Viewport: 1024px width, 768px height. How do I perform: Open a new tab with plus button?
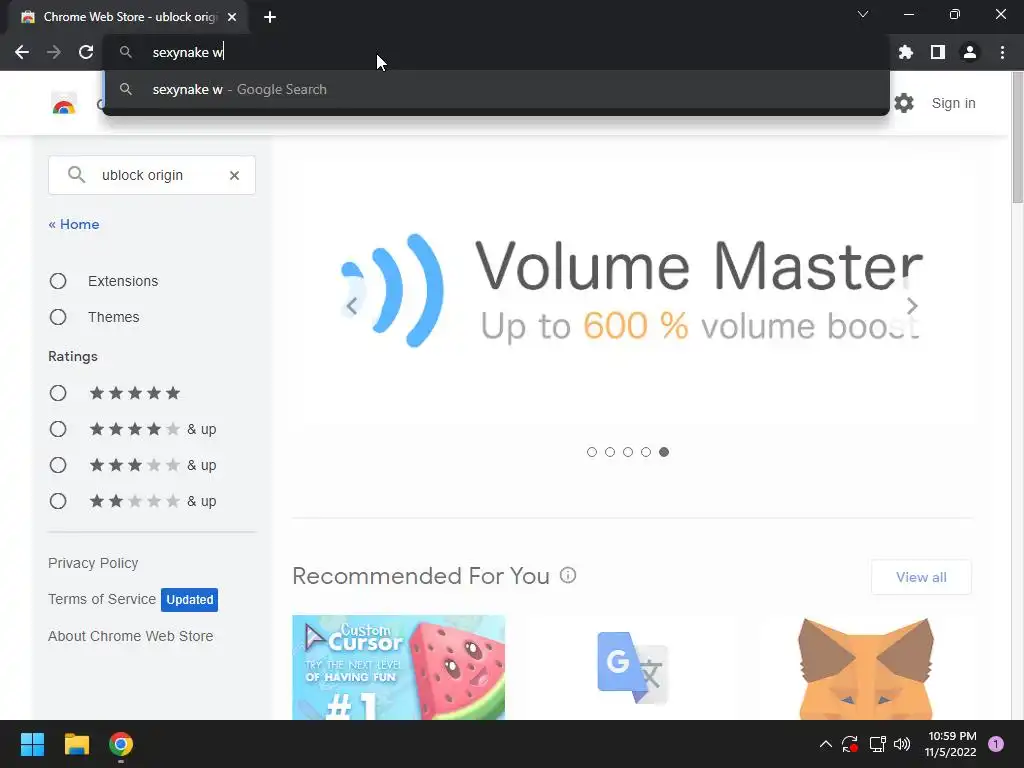click(x=270, y=17)
